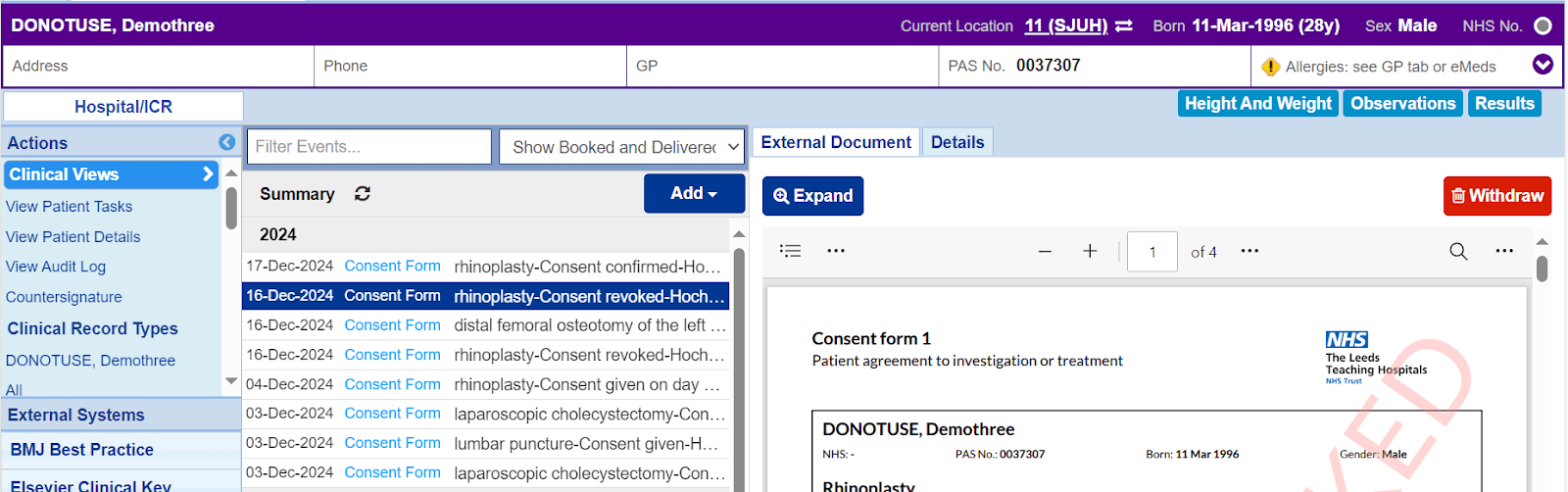Screen dimensions: 1568x492
Task: Click the allergies warning icon
Action: pyautogui.click(x=1271, y=67)
